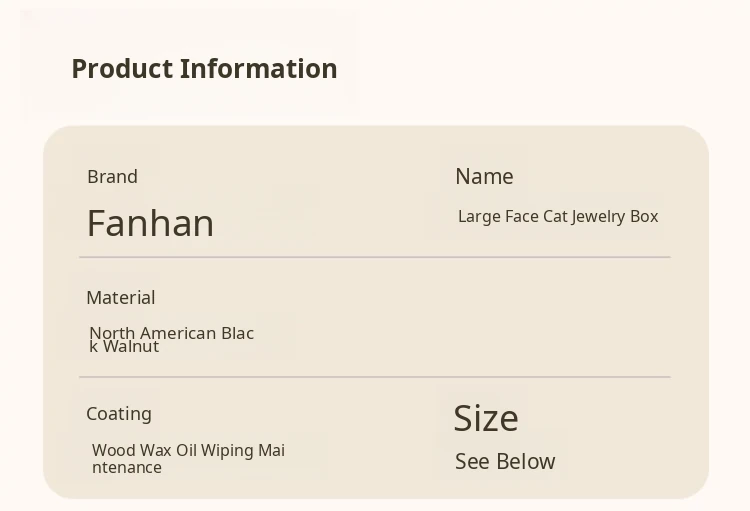Click the divider line below Fanhan
The height and width of the screenshot is (511, 750).
[x=374, y=257]
